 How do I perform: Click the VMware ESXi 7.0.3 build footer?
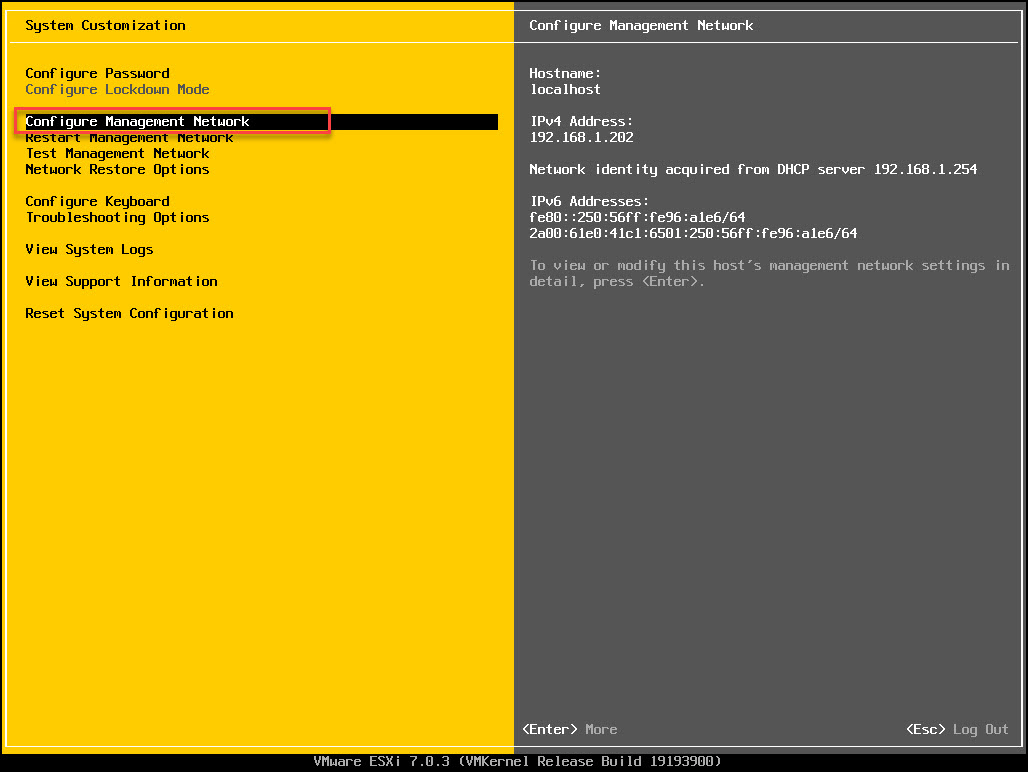pyautogui.click(x=517, y=762)
